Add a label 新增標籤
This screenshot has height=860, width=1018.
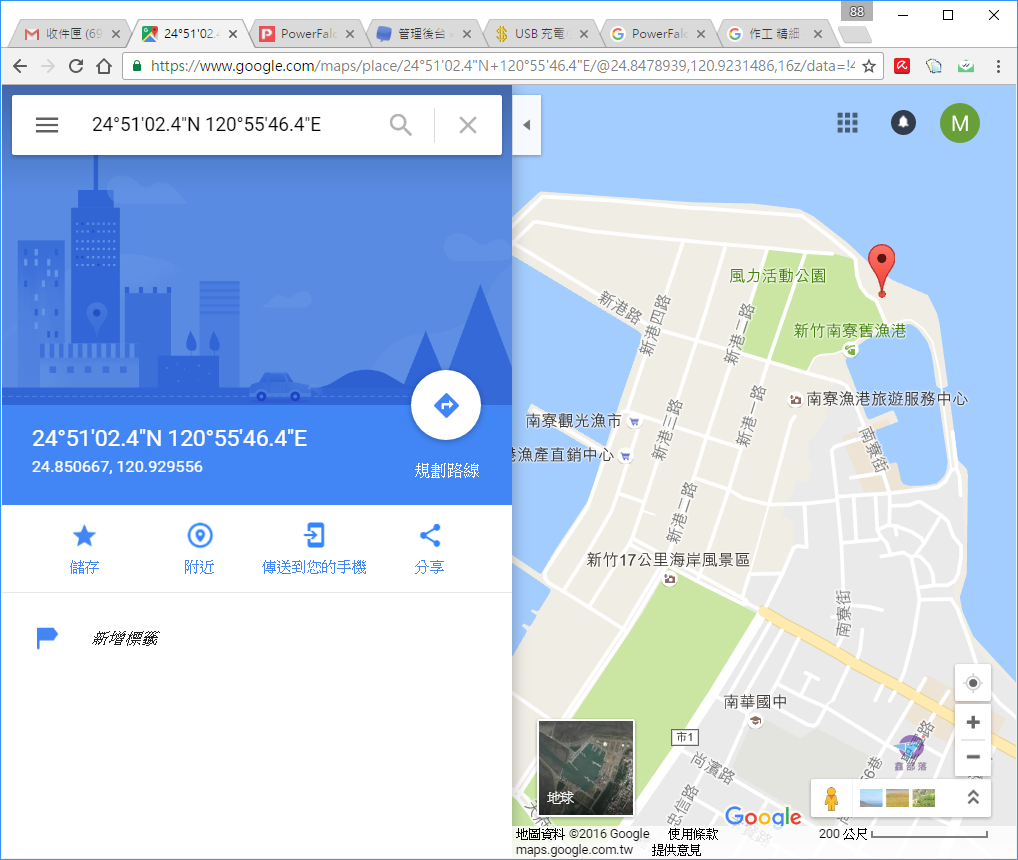(125, 638)
